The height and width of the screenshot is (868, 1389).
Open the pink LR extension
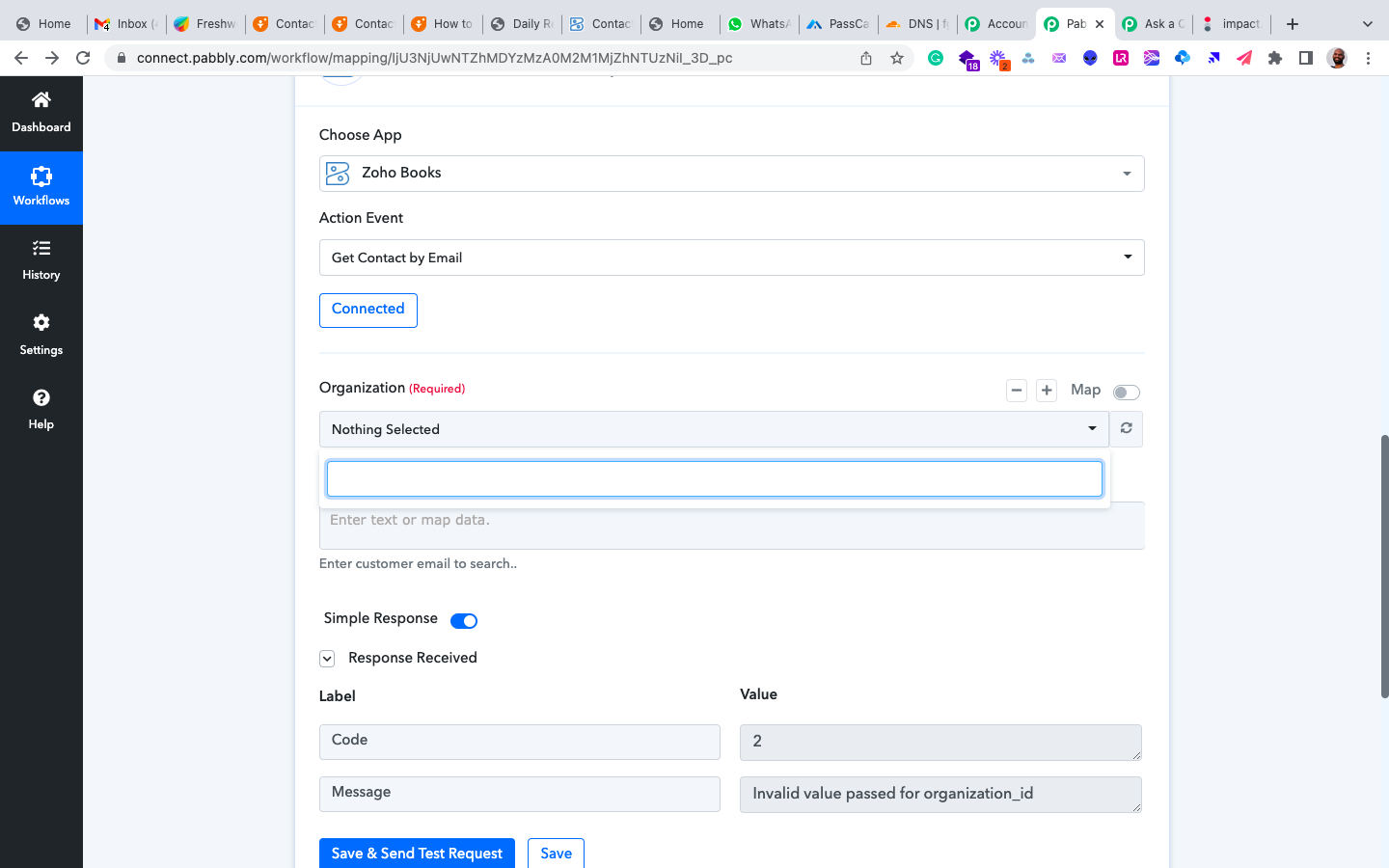coord(1121,58)
